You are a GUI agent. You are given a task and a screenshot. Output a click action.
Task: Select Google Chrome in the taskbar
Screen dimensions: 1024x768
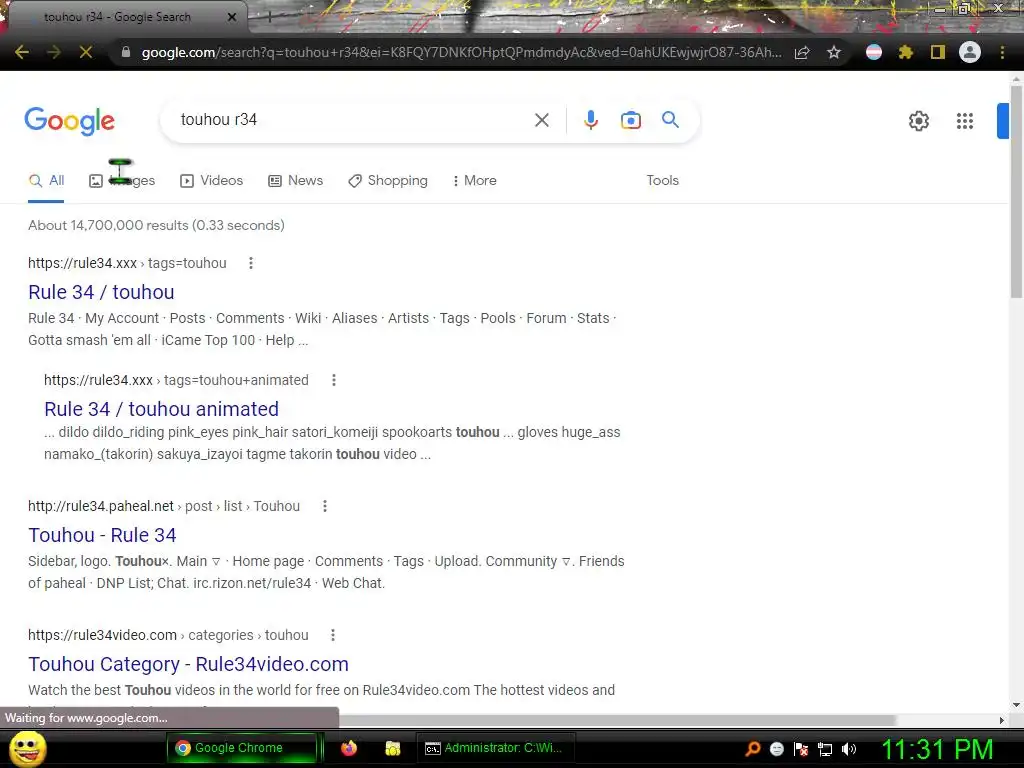click(242, 748)
